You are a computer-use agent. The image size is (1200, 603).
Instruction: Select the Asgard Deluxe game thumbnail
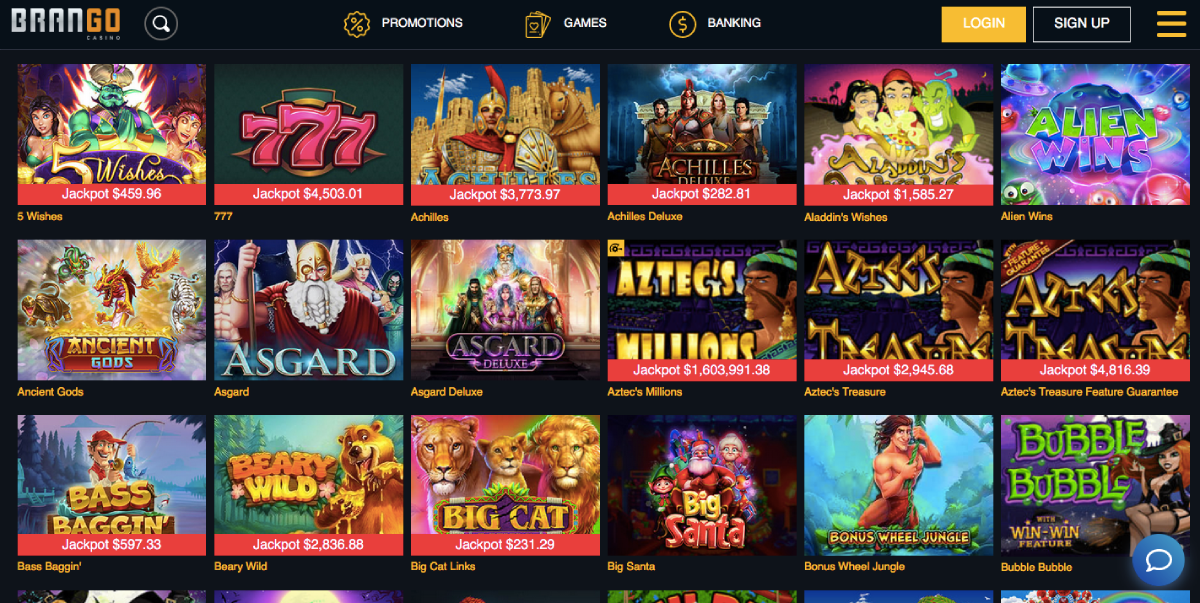pos(505,310)
